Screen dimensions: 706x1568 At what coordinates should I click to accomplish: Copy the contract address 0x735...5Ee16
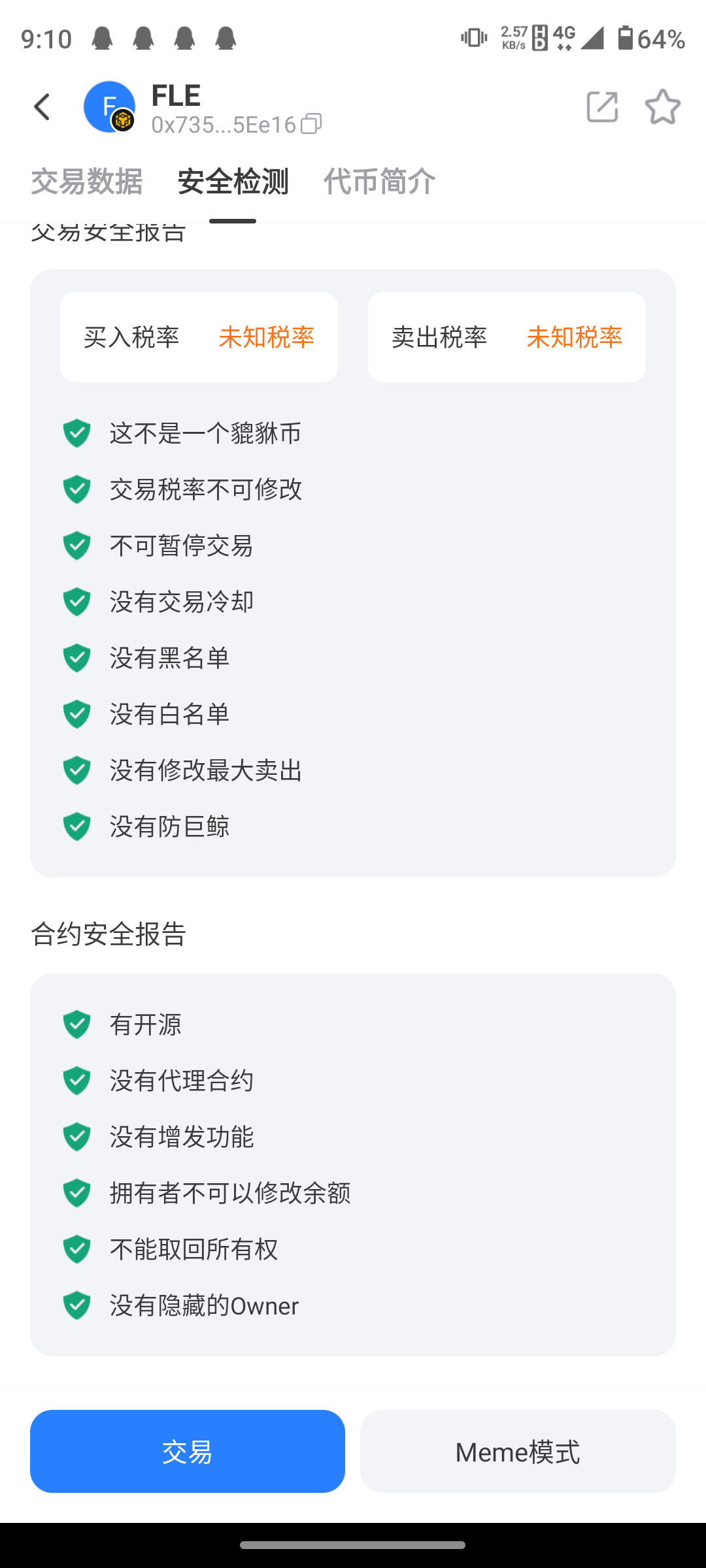[x=311, y=123]
